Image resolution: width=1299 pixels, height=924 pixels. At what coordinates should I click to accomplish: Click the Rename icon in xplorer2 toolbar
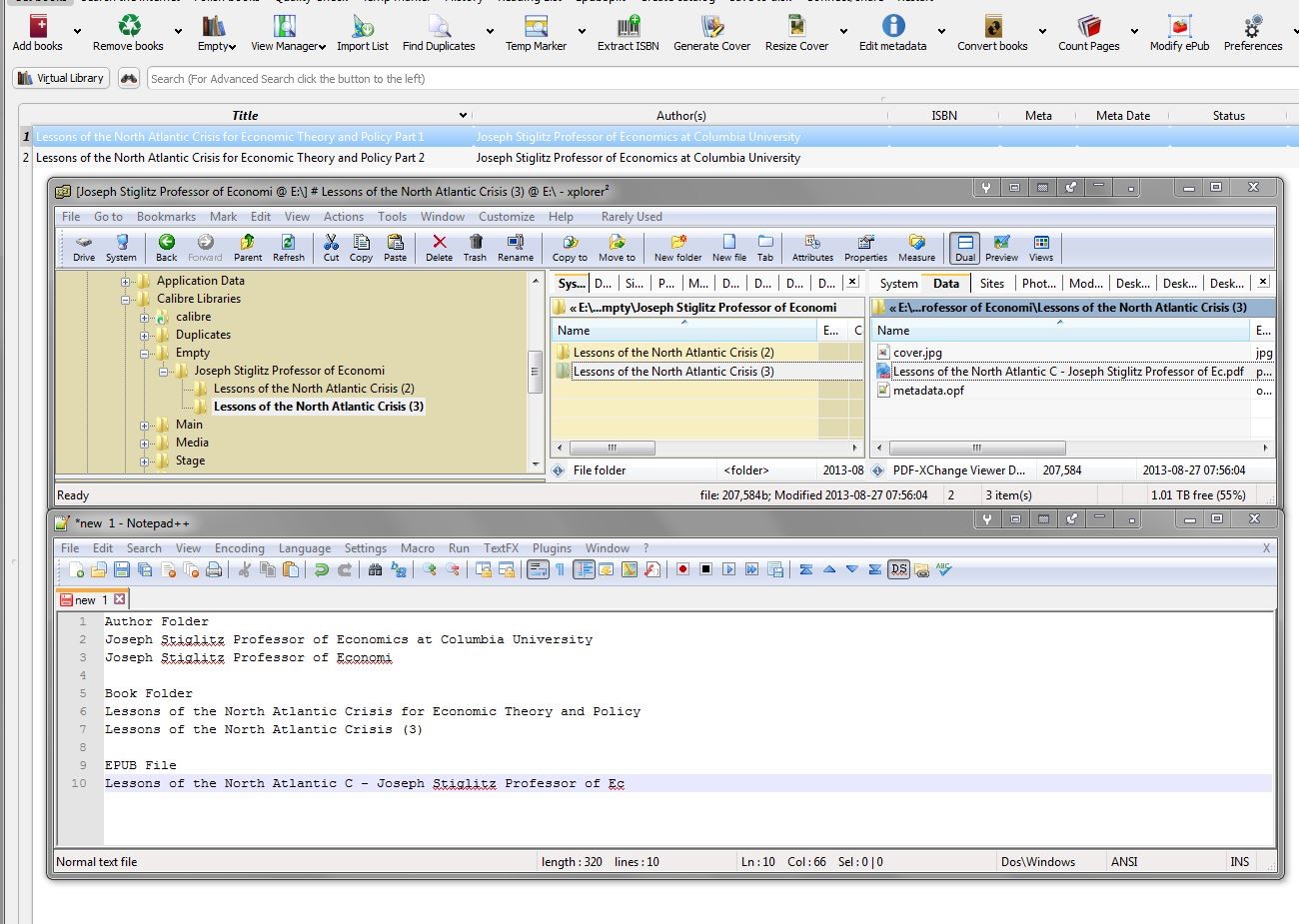pyautogui.click(x=515, y=247)
